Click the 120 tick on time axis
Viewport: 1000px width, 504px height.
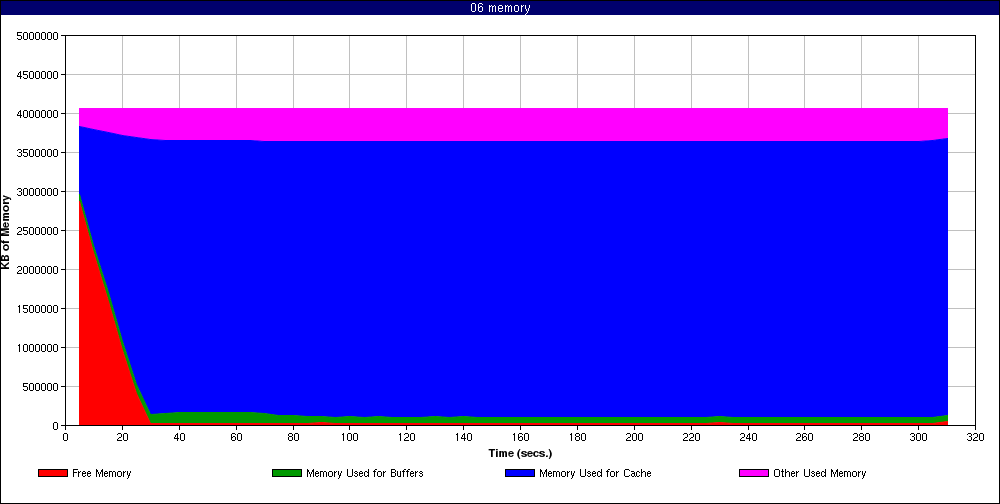click(x=406, y=438)
